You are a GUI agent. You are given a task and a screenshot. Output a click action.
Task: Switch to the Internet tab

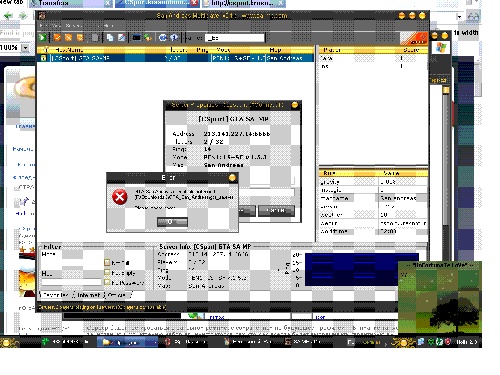[x=89, y=295]
